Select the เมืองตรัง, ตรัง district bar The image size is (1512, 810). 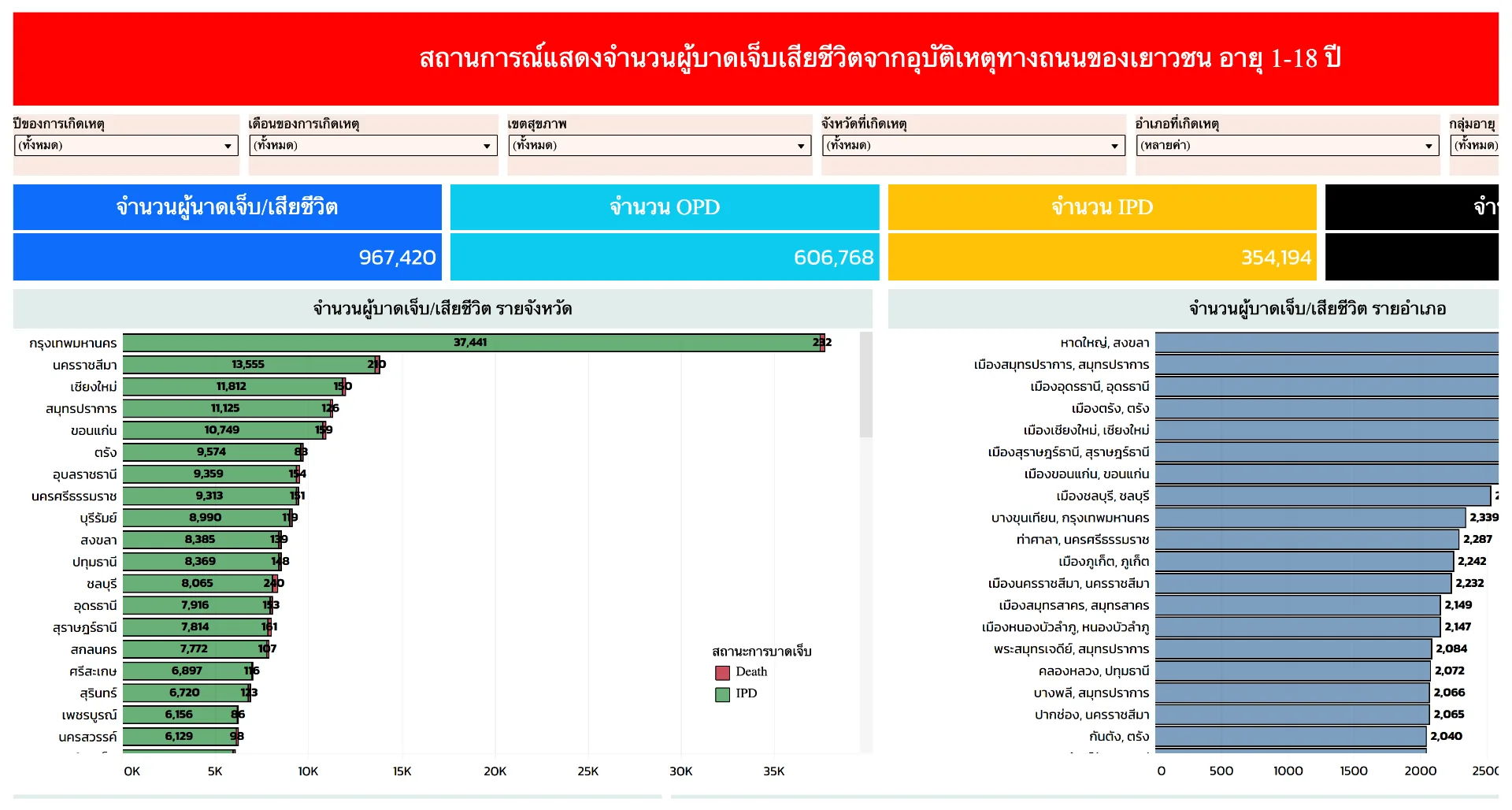tap(1327, 408)
